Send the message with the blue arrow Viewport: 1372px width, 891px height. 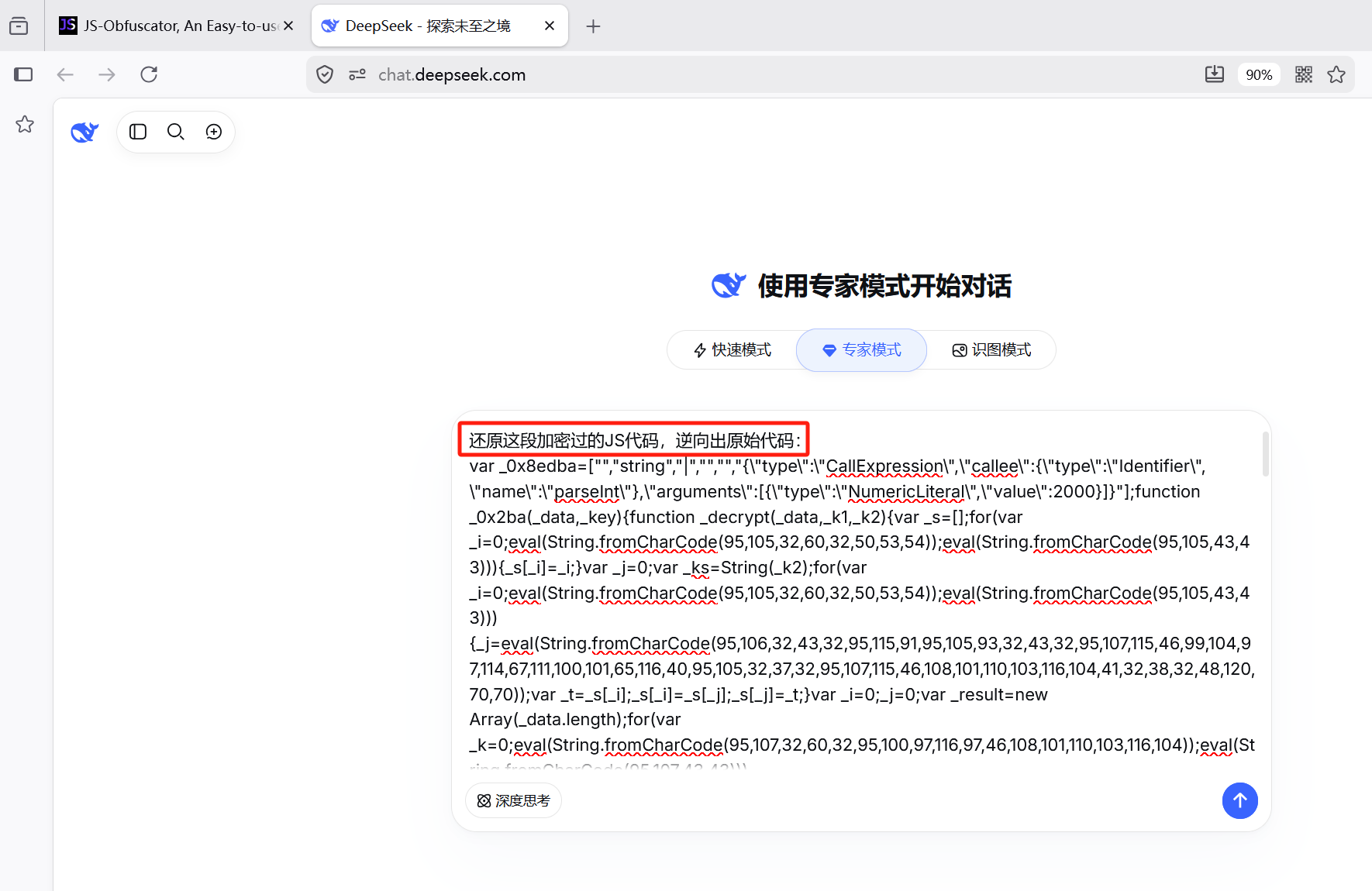click(1240, 800)
